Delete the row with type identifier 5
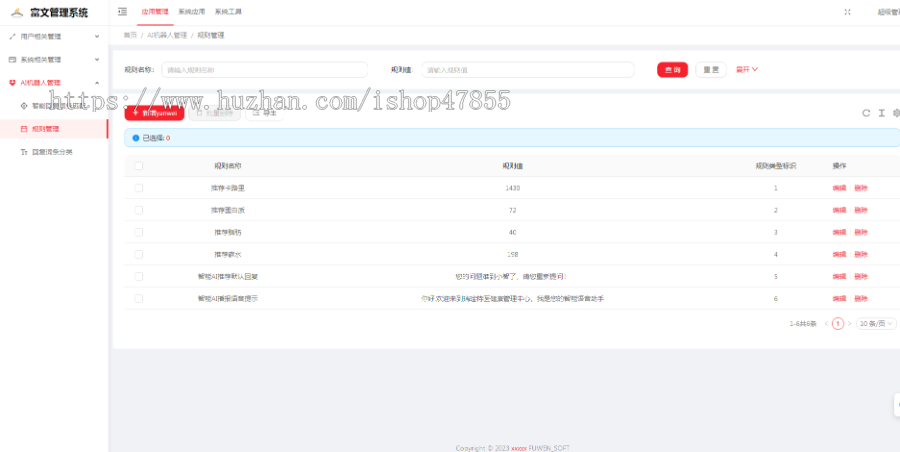 point(861,276)
